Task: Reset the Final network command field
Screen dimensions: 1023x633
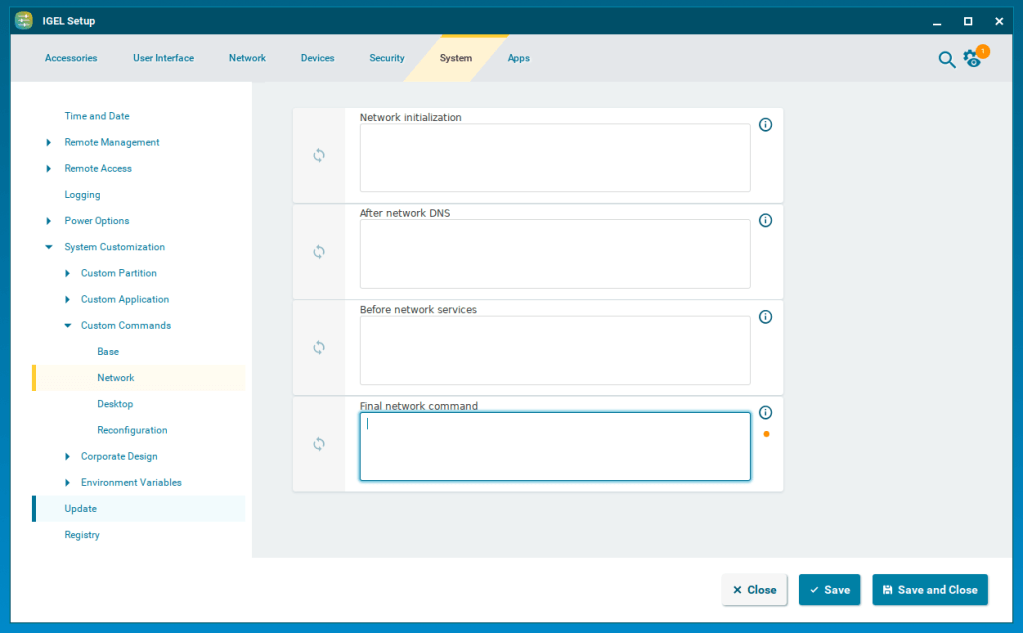Action: click(319, 444)
